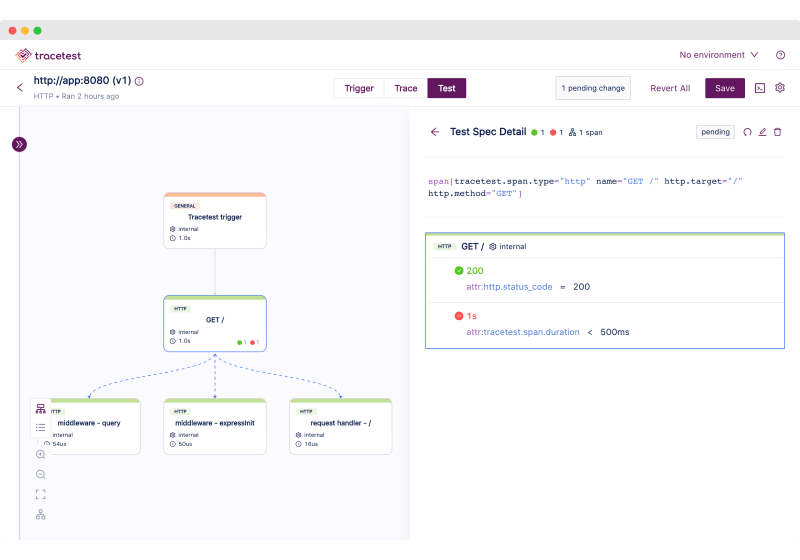Edit the test spec with pencil icon

[762, 132]
